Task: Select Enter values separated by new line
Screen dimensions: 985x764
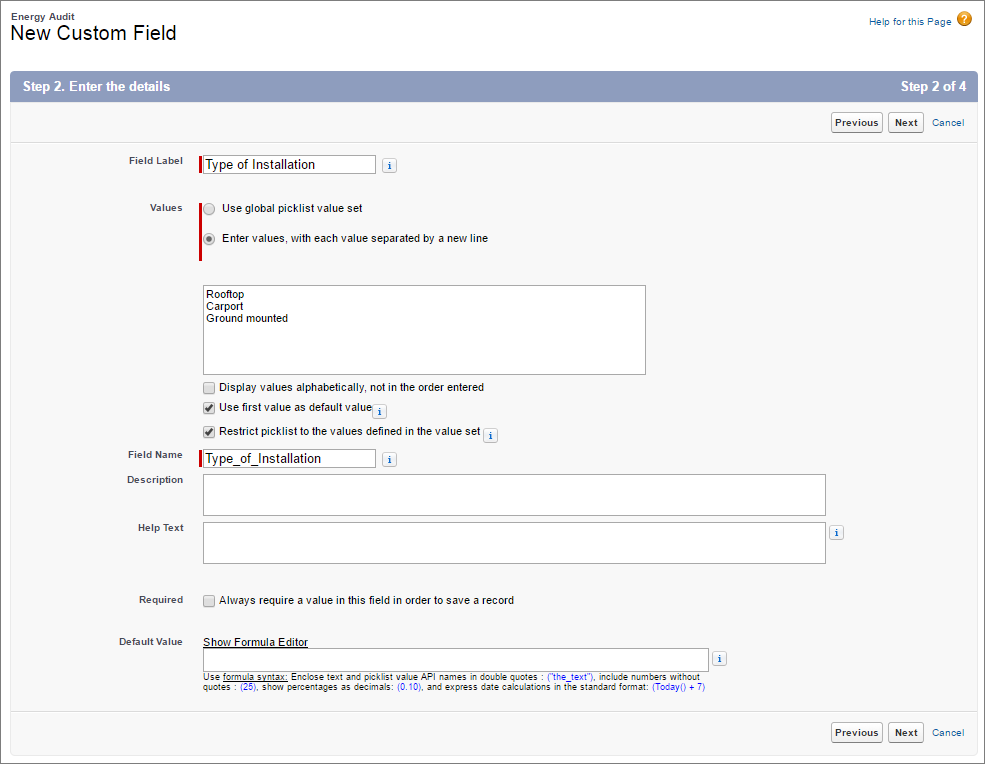Action: click(x=209, y=239)
